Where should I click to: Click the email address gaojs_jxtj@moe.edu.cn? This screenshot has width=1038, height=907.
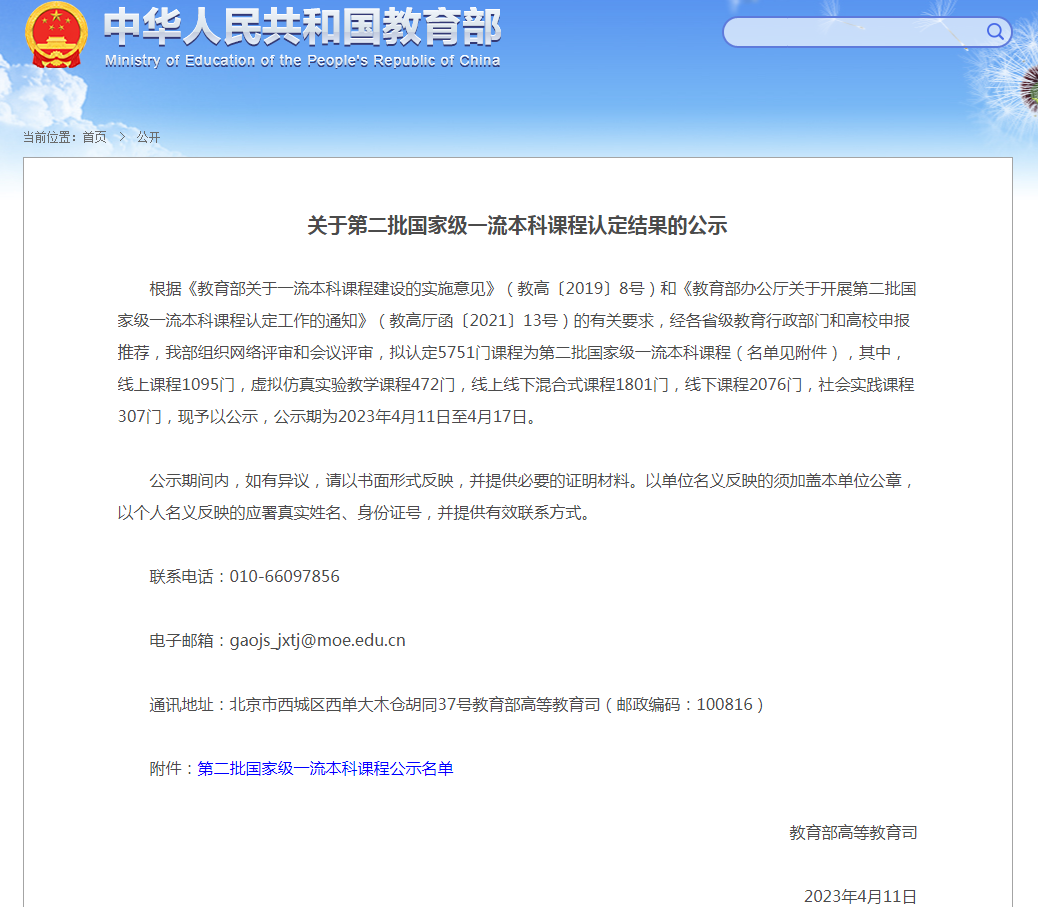pyautogui.click(x=317, y=640)
